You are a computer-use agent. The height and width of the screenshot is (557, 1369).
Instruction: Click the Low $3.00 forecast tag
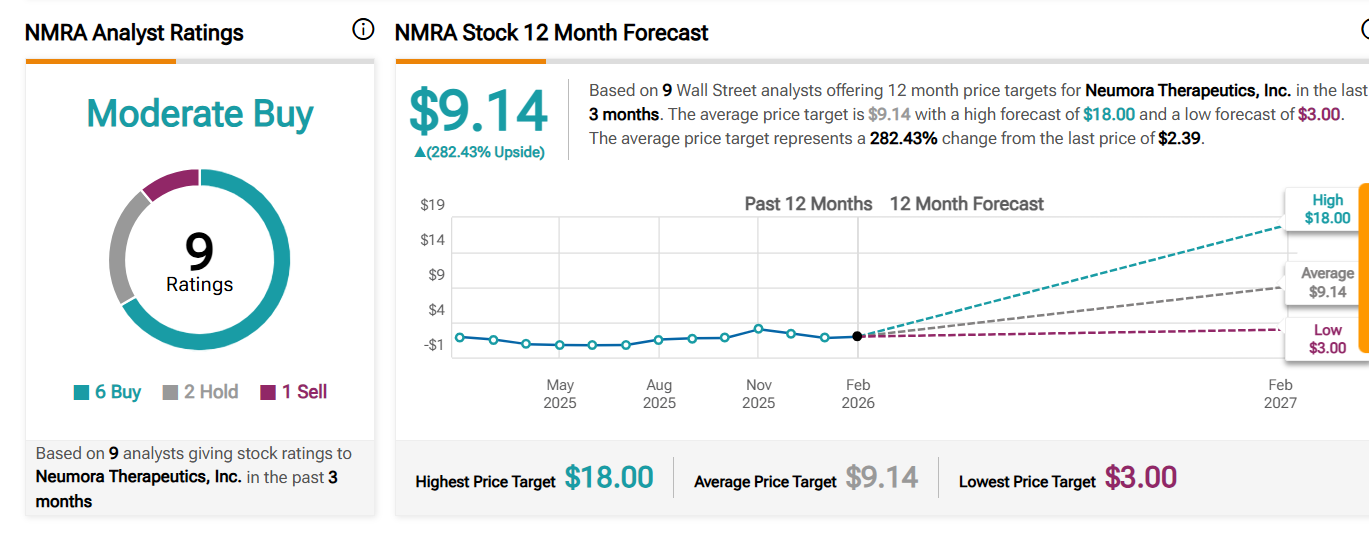click(x=1327, y=339)
